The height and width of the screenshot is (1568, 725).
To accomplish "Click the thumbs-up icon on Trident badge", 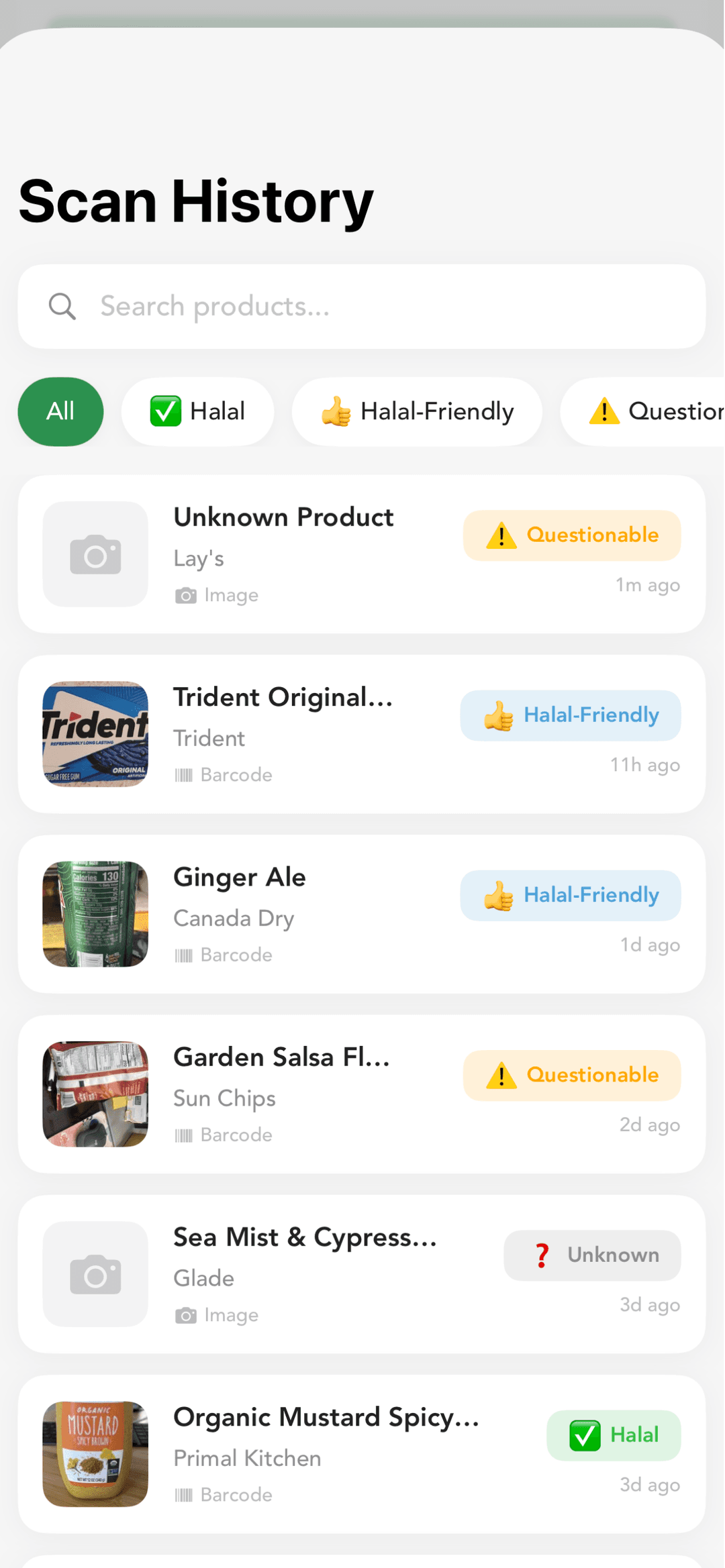I will click(x=499, y=716).
